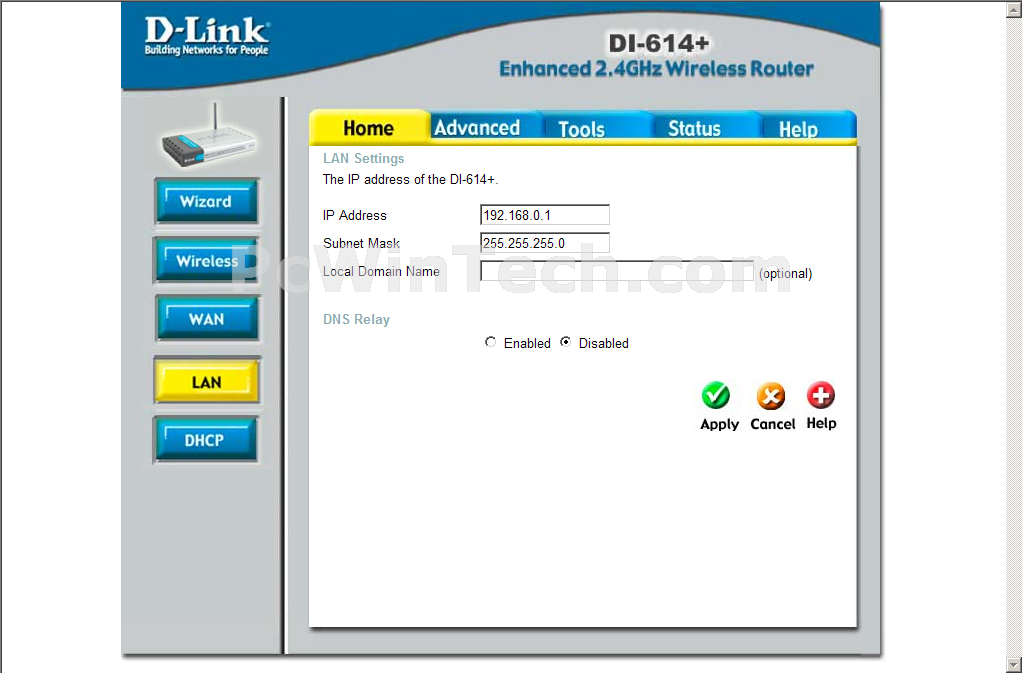Screen dimensions: 1022x673
Task: Focus the IP Address field
Action: pyautogui.click(x=545, y=215)
